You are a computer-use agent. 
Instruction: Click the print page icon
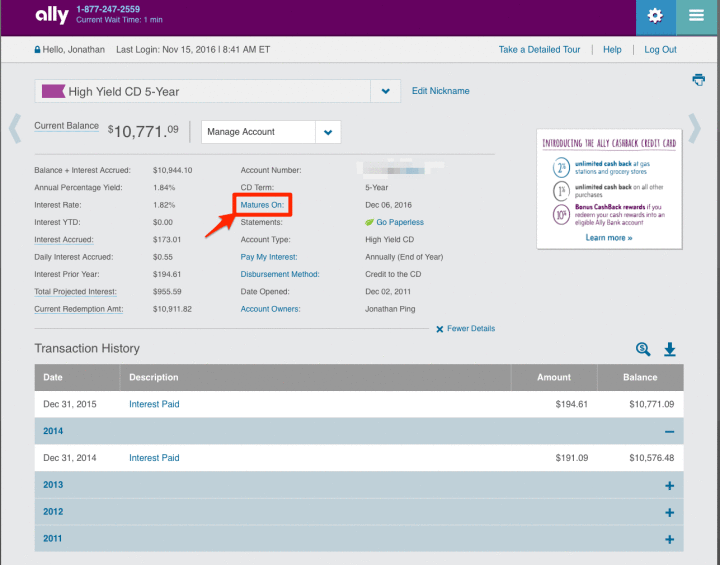coord(698,80)
